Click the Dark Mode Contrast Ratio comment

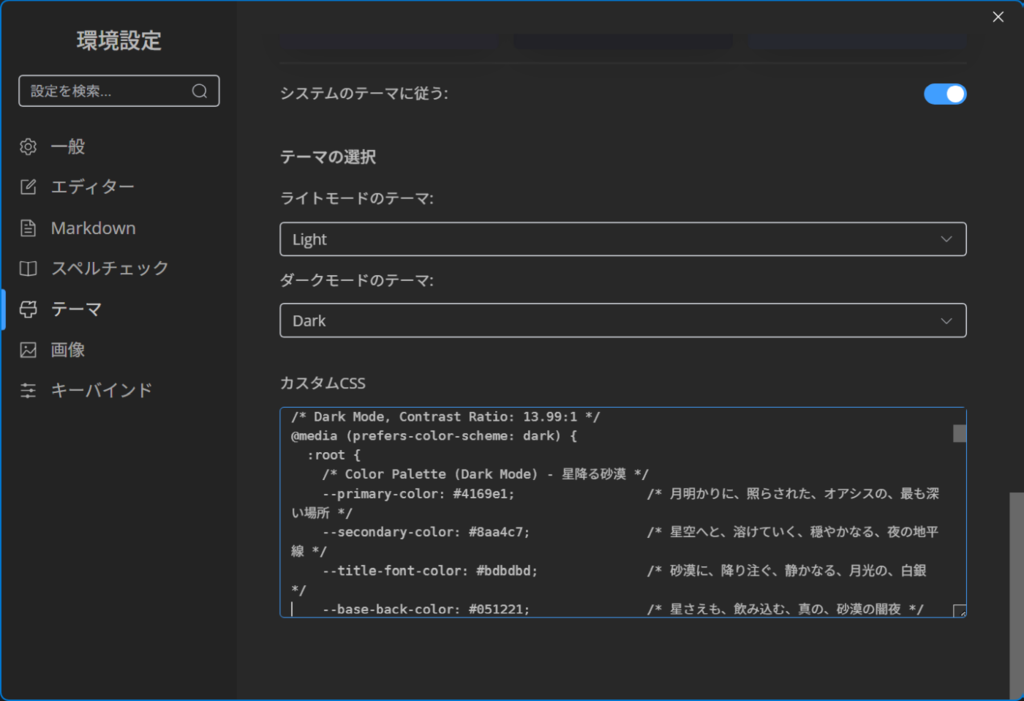tap(445, 417)
